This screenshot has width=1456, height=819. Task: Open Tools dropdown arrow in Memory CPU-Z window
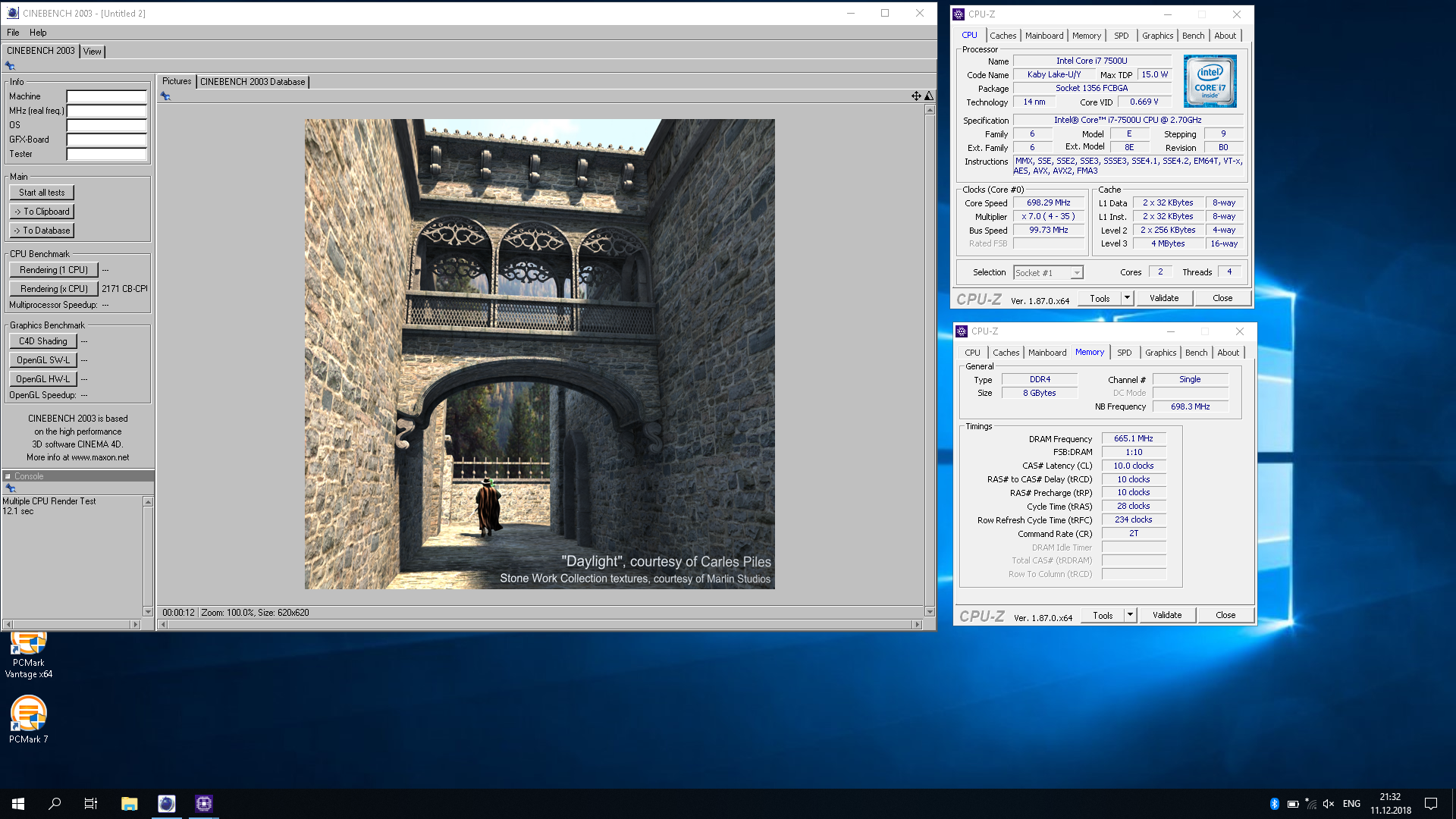pyautogui.click(x=1130, y=615)
